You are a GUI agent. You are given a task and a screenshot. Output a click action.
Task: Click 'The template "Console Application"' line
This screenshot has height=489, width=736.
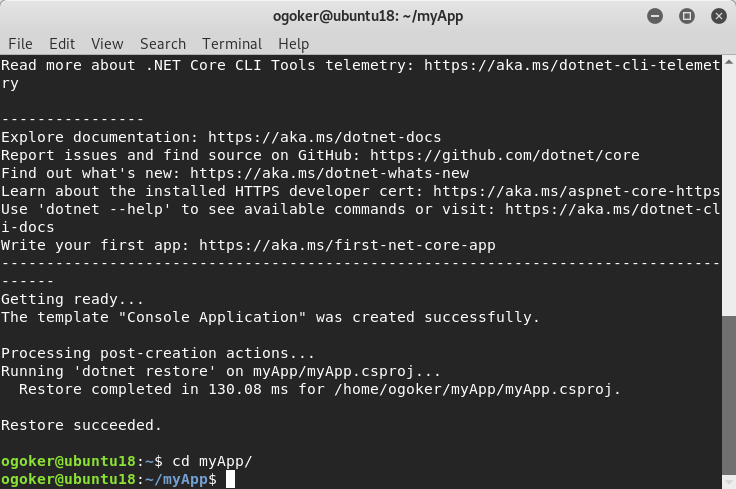270,317
